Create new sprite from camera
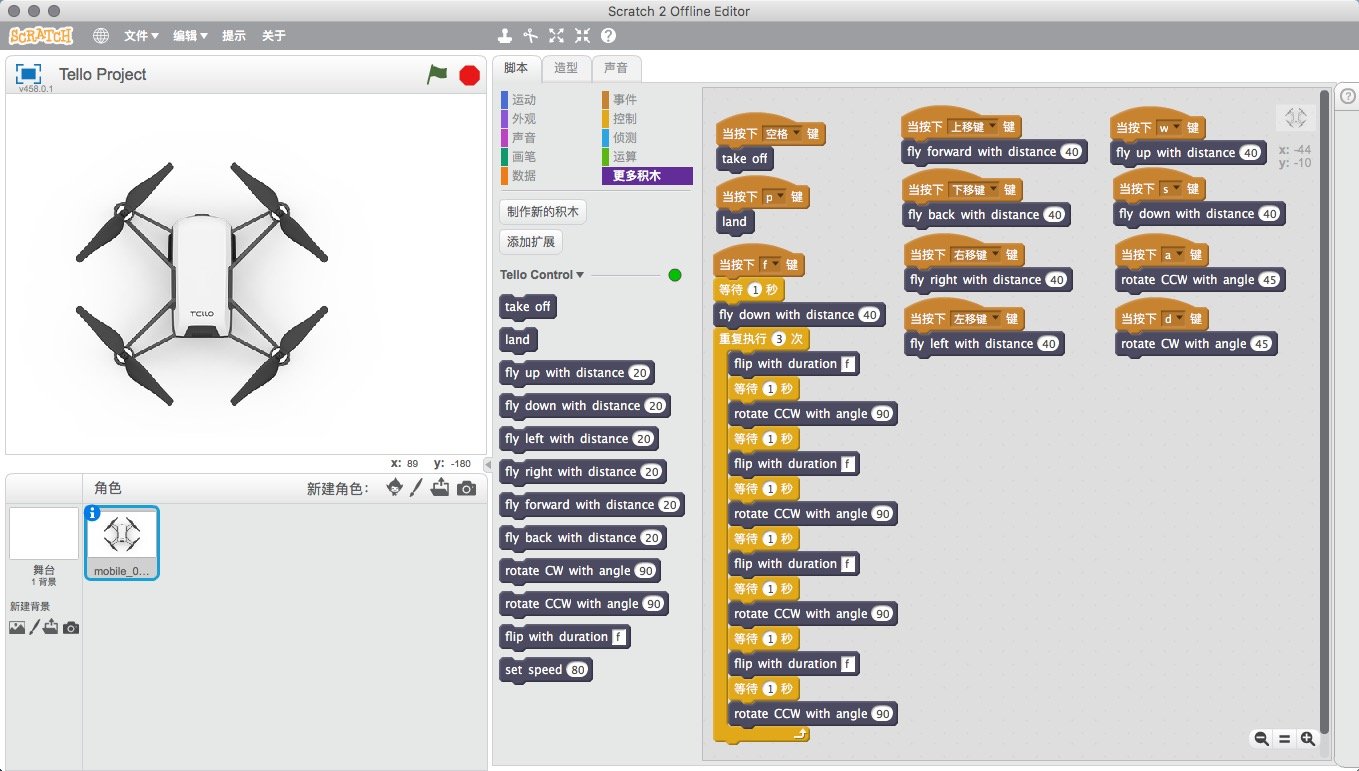The image size is (1359, 771). click(x=466, y=488)
